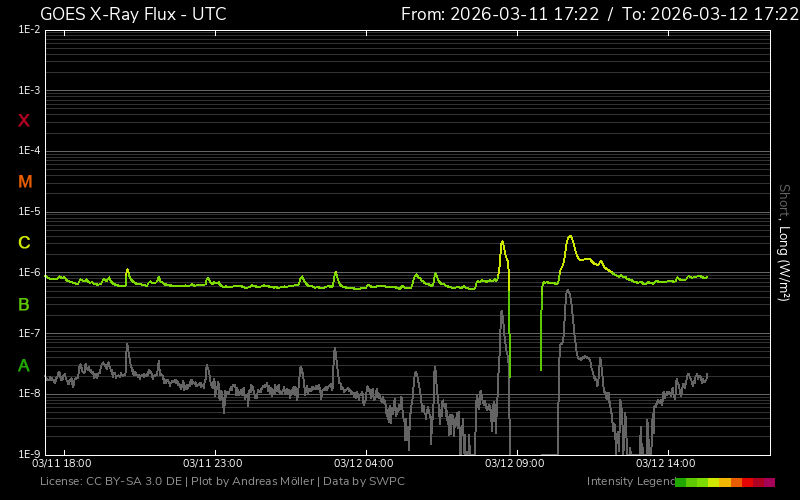Click the 'Plot by Andreas Möller' credit

pyautogui.click(x=253, y=481)
